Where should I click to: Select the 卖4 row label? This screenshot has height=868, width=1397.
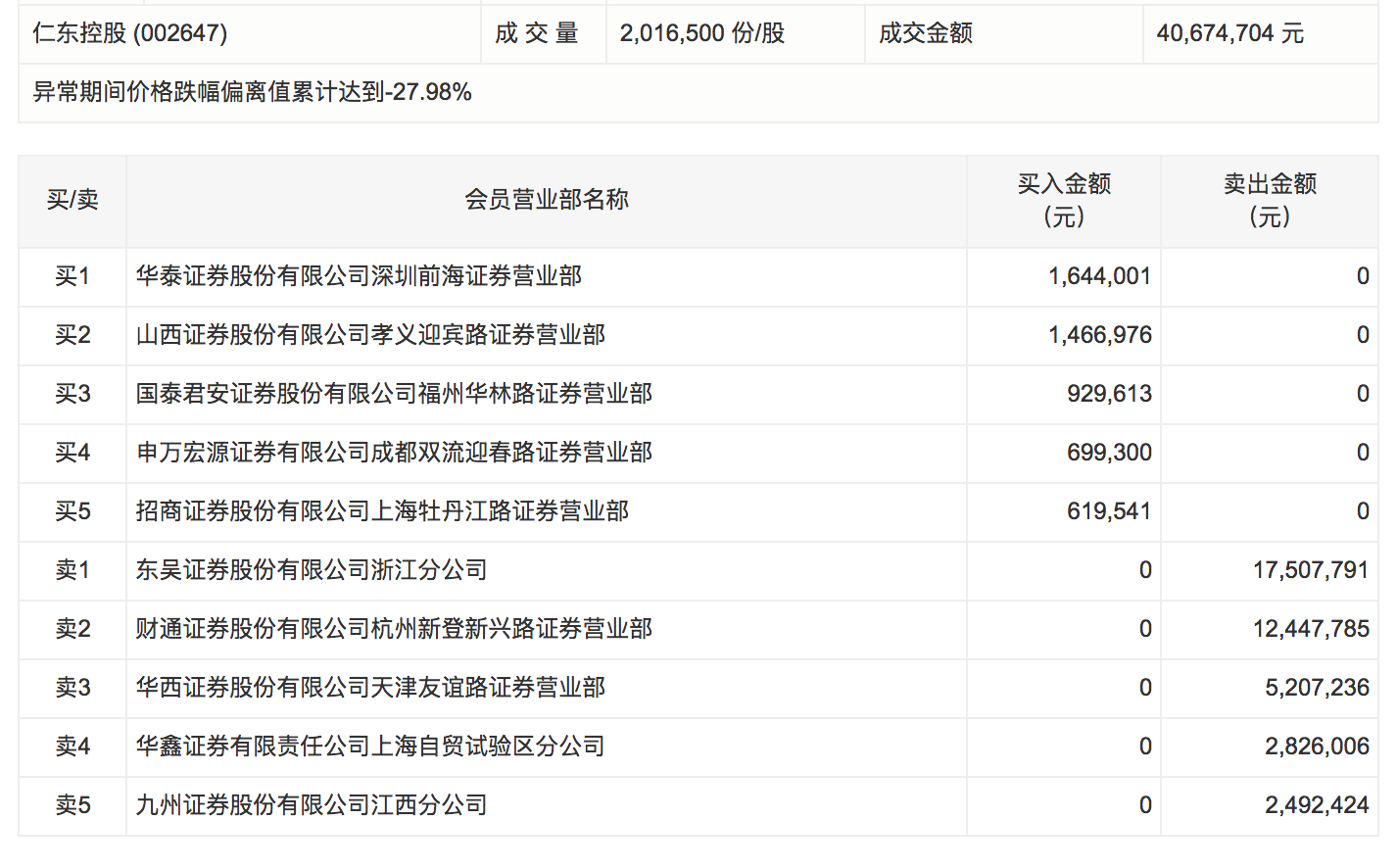[x=72, y=747]
